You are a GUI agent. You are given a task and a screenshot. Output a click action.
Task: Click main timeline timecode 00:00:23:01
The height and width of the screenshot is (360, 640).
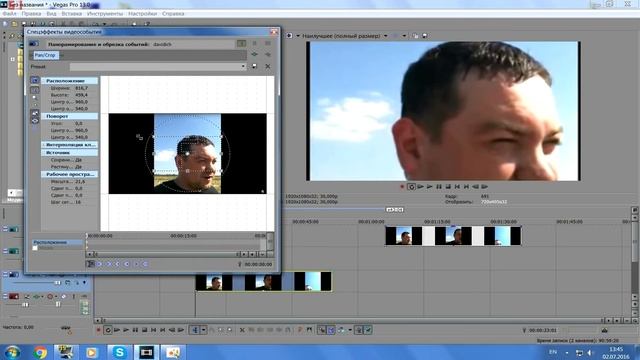[x=543, y=330]
